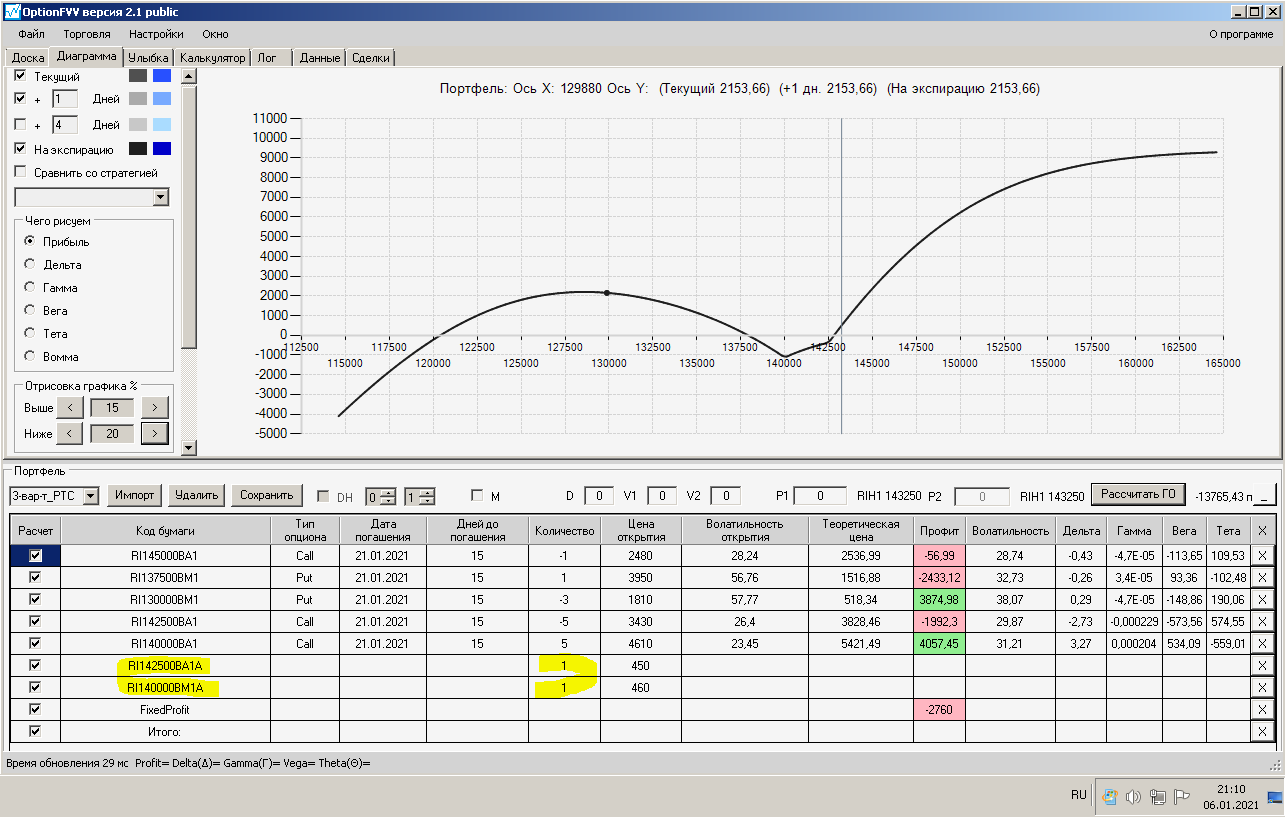The height and width of the screenshot is (817, 1285).
Task: Click the blue color swatch for Текущий
Action: (162, 76)
